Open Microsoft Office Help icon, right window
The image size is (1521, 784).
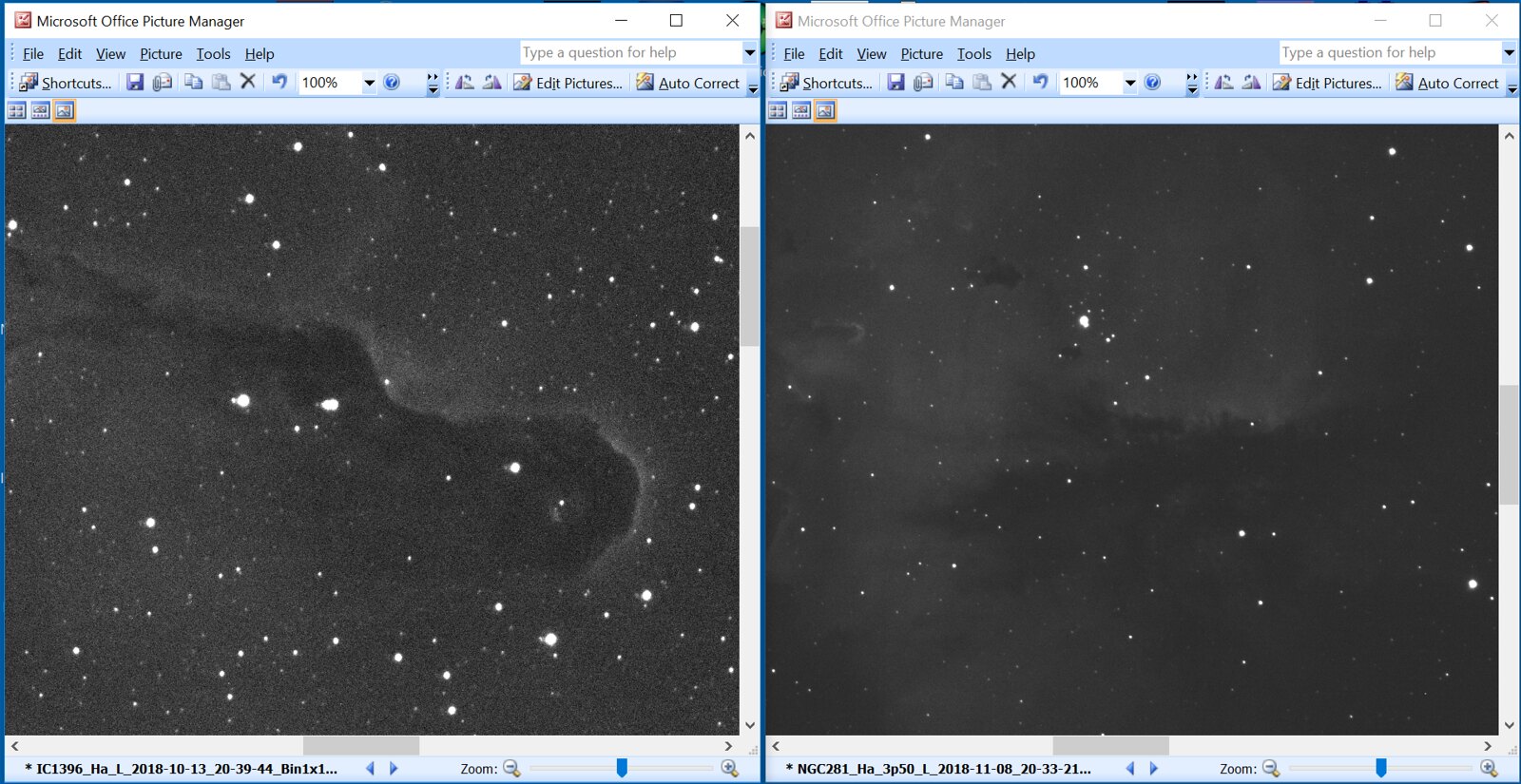point(1152,83)
